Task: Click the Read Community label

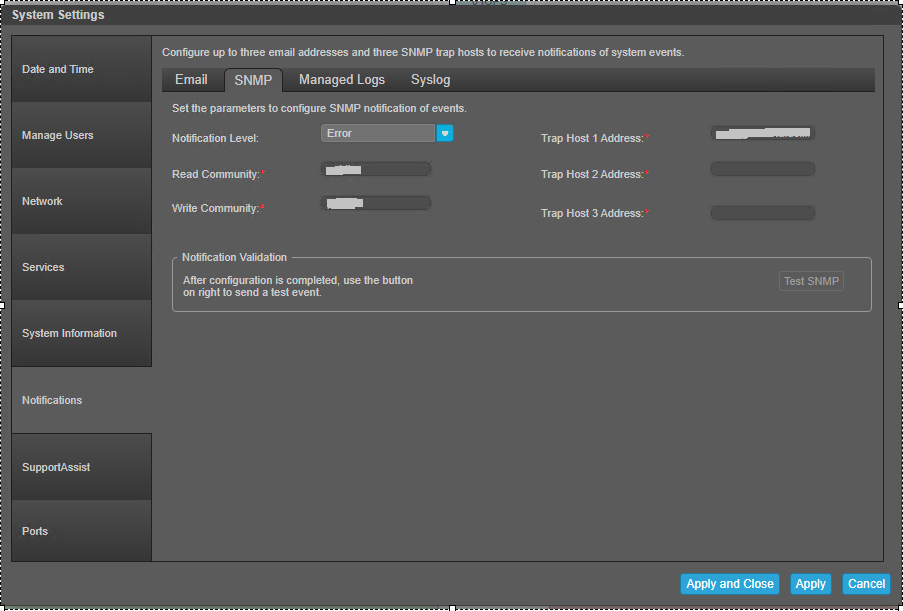Action: (x=218, y=174)
